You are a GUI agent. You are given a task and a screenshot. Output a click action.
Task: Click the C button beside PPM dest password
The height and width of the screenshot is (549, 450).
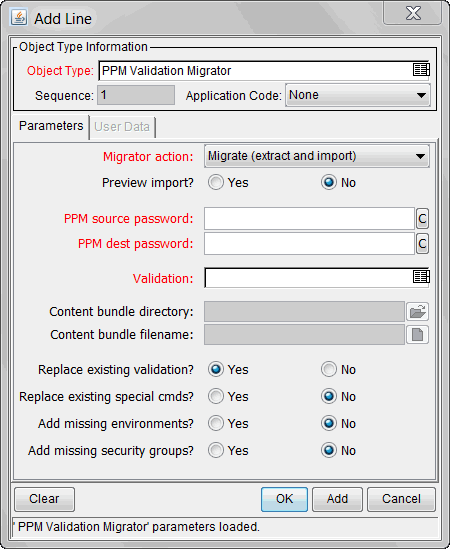(x=422, y=244)
